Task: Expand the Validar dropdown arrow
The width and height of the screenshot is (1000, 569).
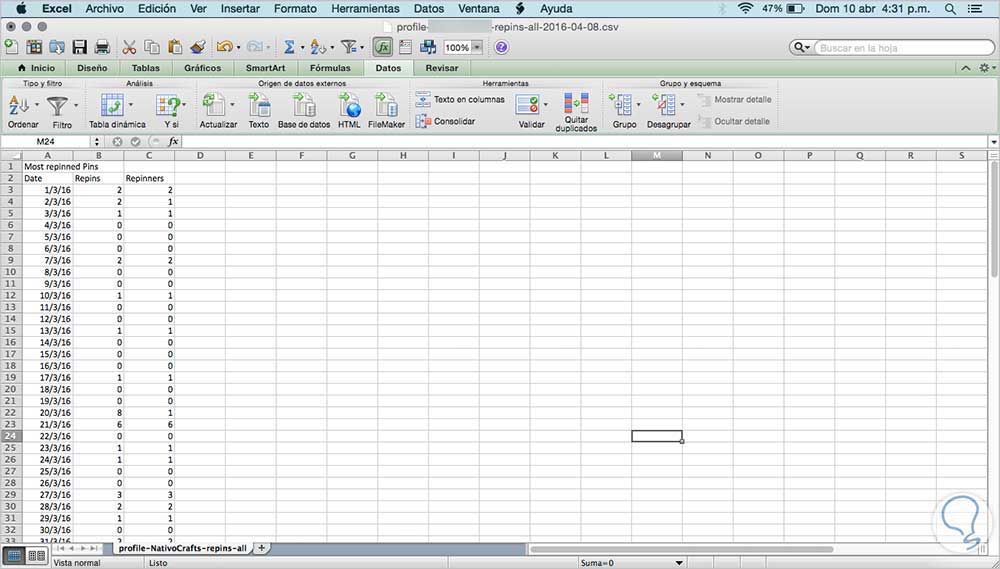Action: click(x=546, y=105)
